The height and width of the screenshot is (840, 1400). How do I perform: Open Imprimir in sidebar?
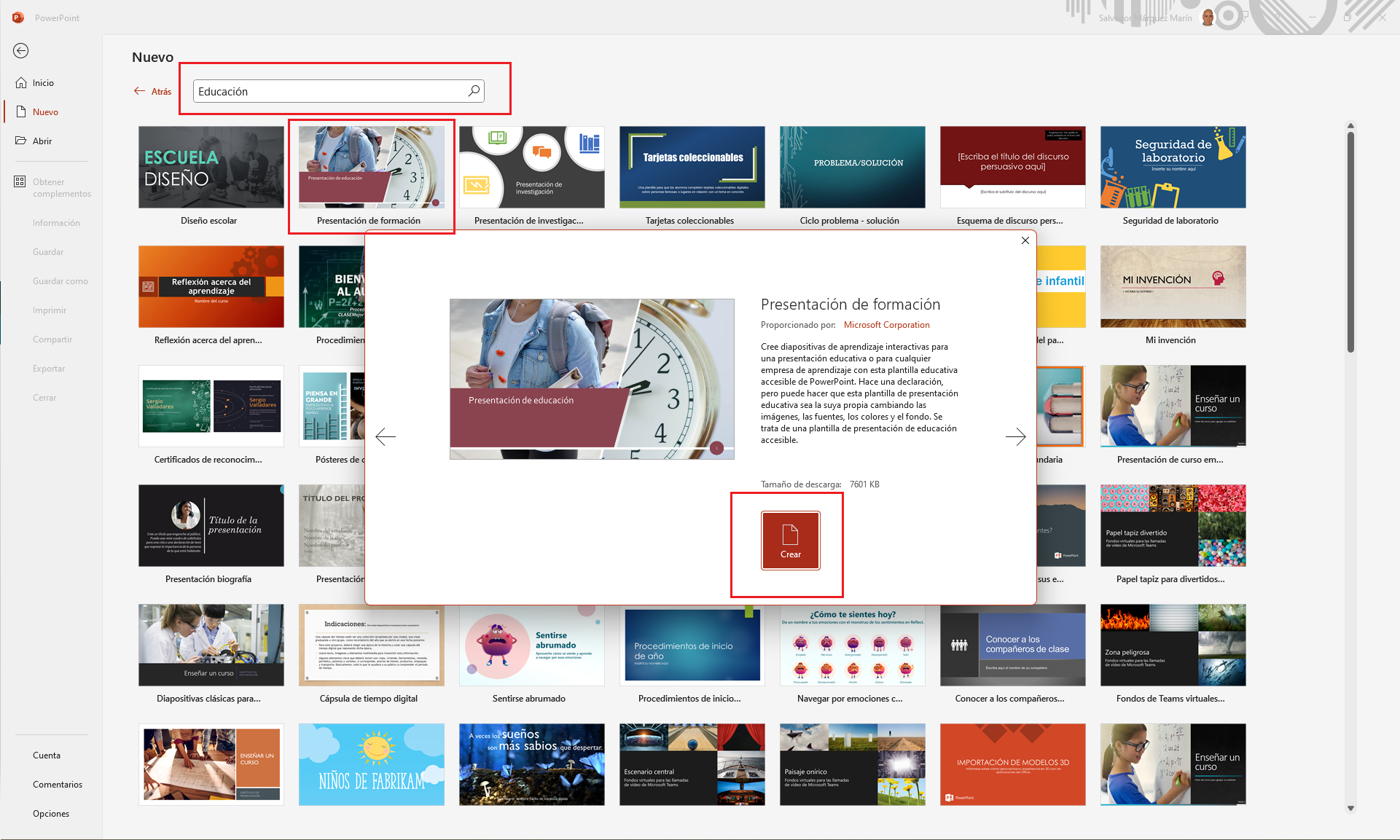pos(50,310)
